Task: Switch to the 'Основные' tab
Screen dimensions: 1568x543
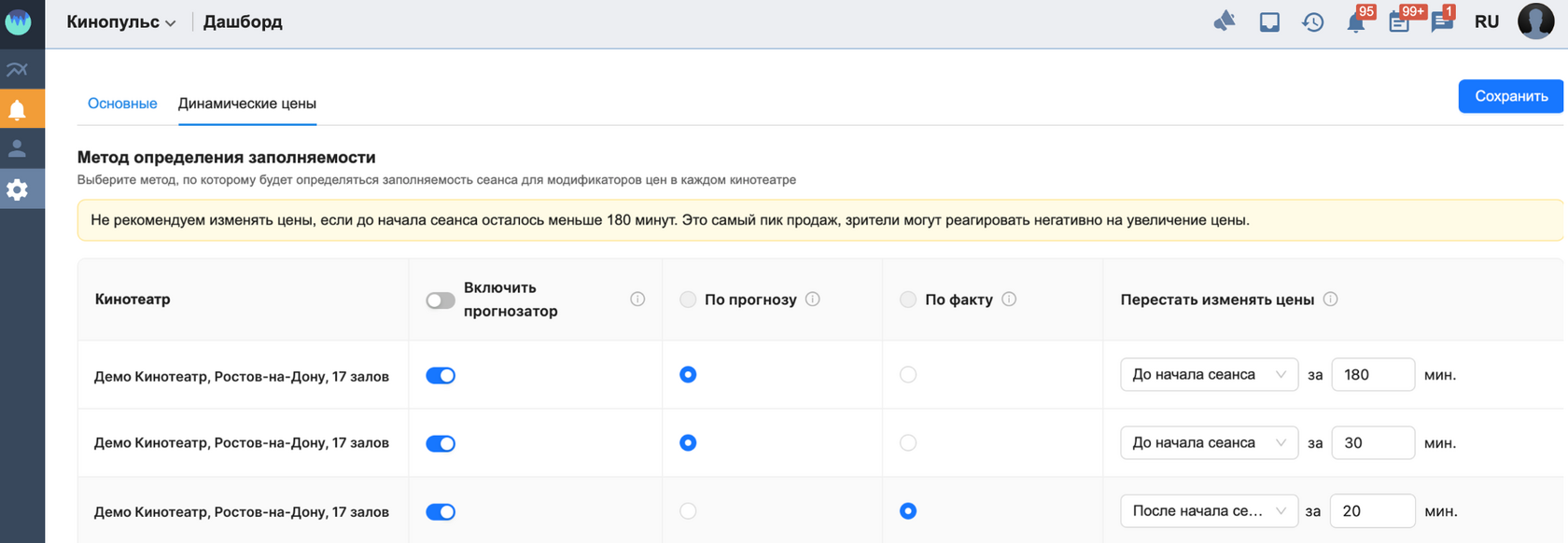Action: point(122,104)
